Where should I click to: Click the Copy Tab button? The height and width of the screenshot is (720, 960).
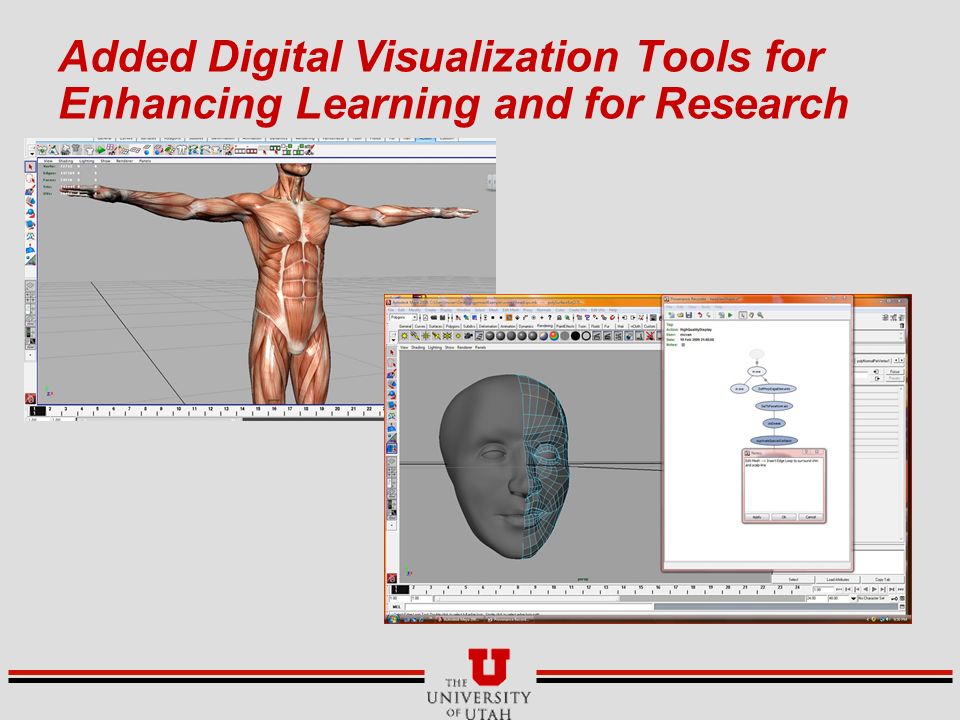coord(883,579)
